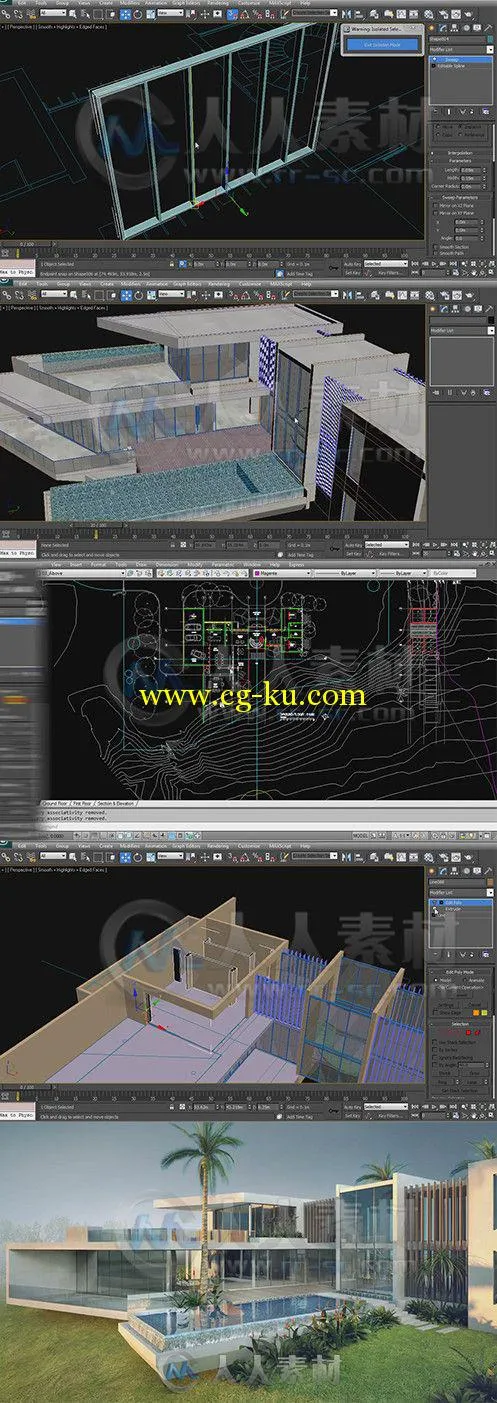Image resolution: width=497 pixels, height=1403 pixels.
Task: Click Add Time Tag in house-model window
Action: (300, 554)
